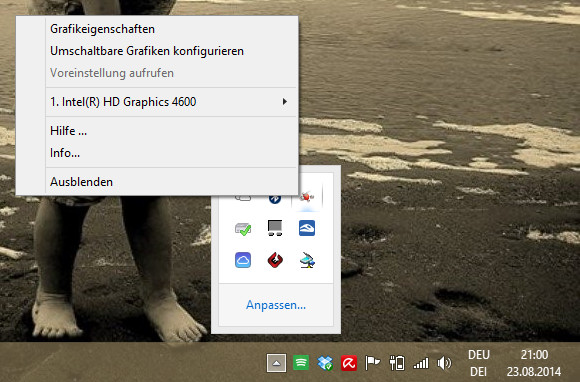Open the scanner network icon in tray

(307, 260)
